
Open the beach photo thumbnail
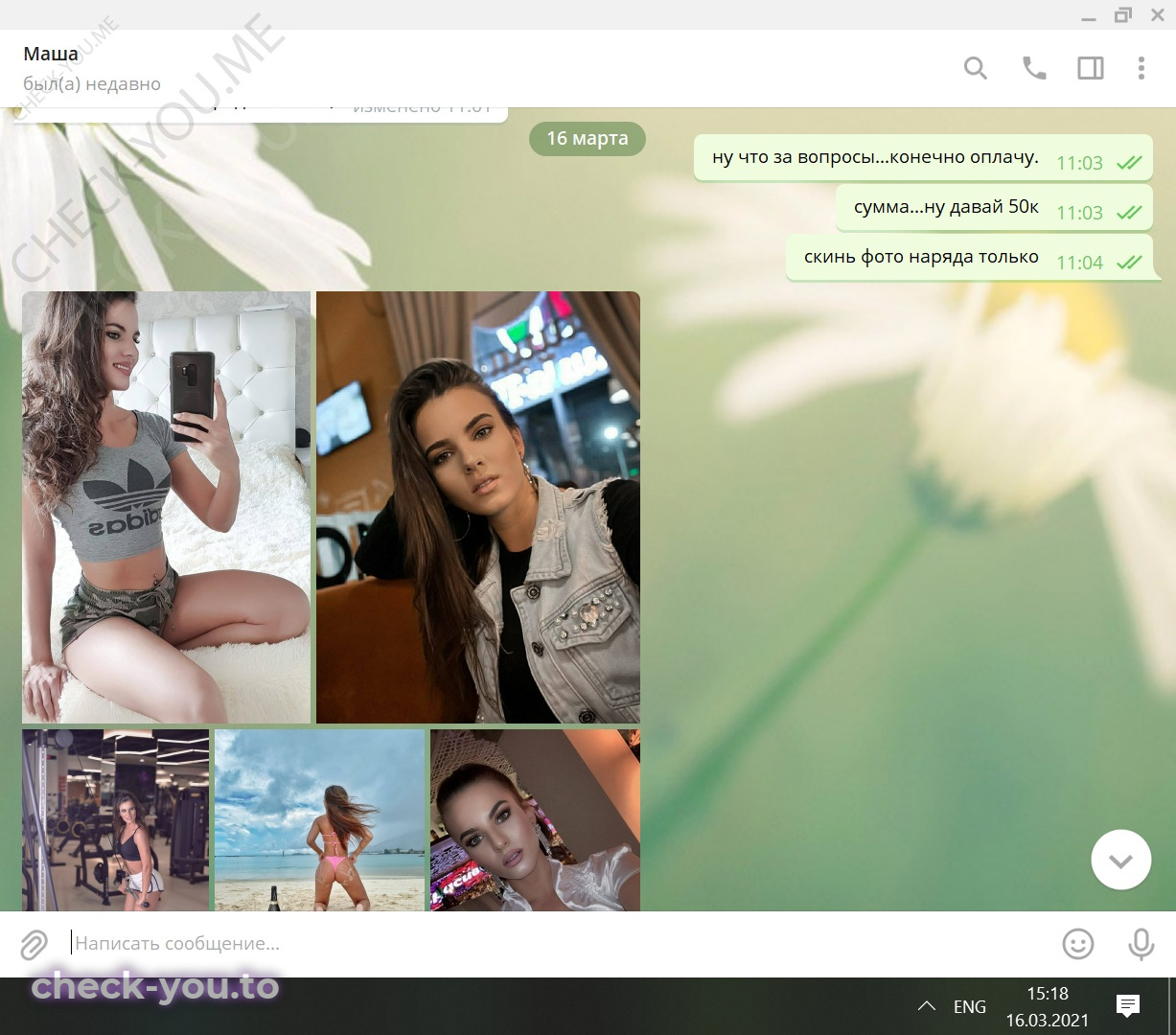pyautogui.click(x=319, y=820)
